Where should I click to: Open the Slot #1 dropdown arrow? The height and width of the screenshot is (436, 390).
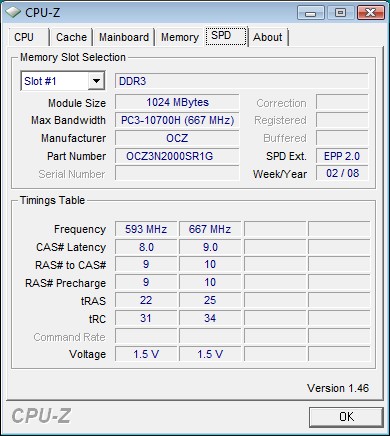click(x=96, y=81)
